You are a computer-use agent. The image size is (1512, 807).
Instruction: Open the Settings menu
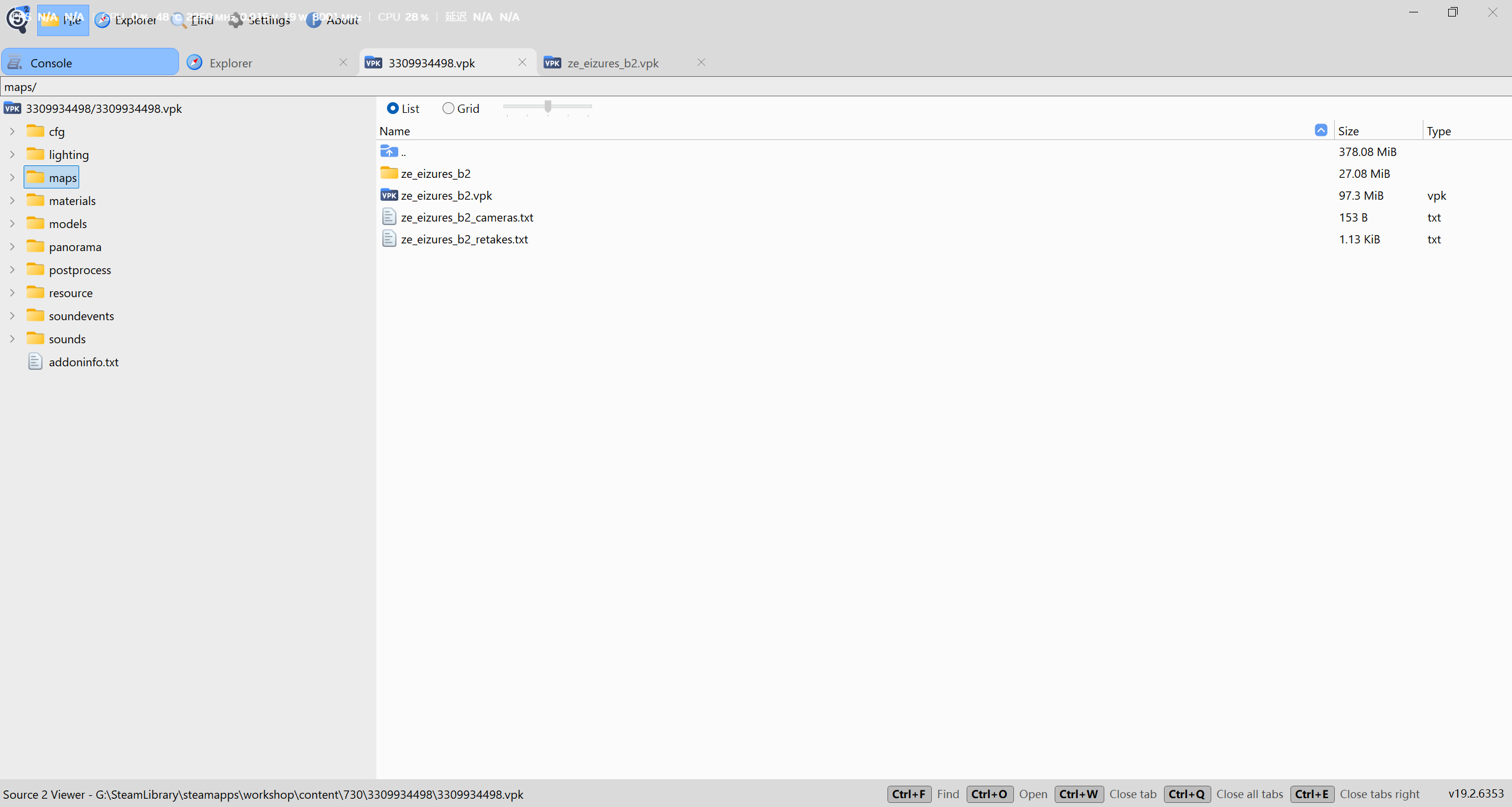tap(259, 20)
